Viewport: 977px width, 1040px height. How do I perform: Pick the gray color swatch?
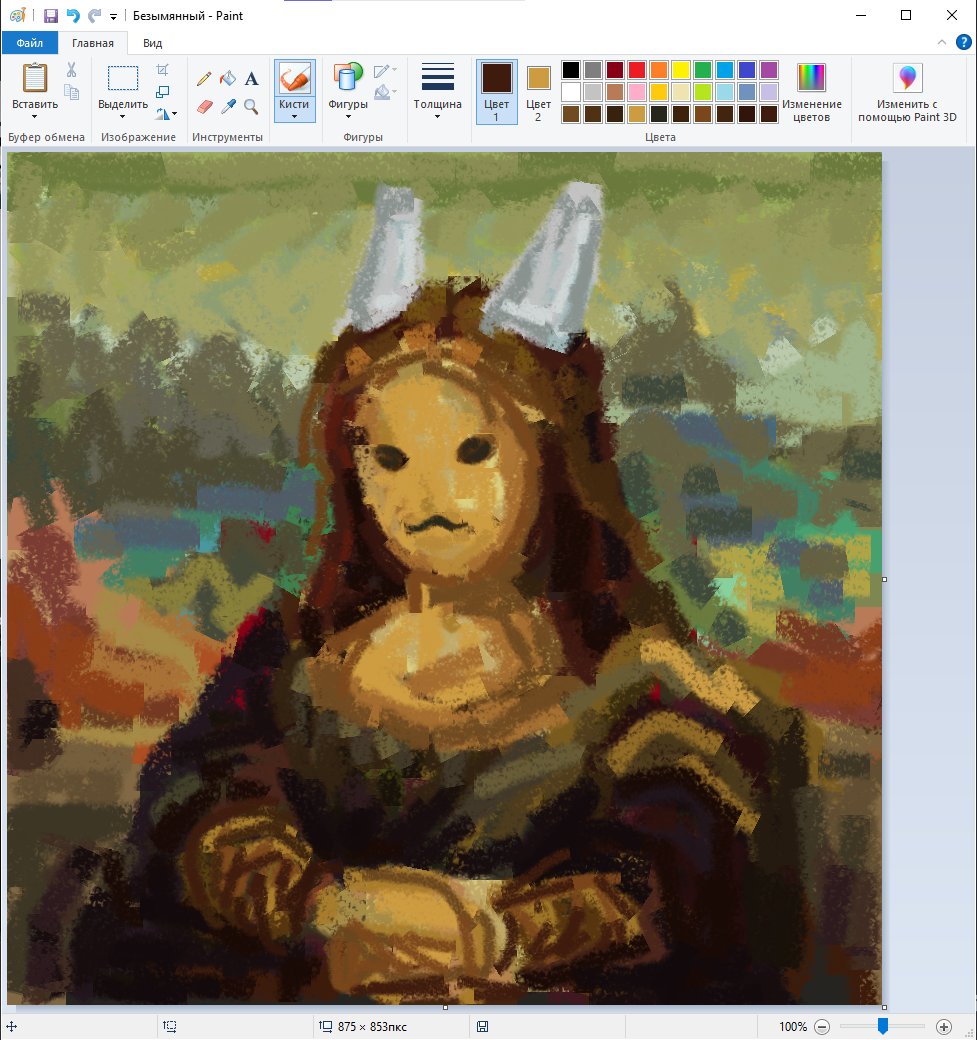[593, 70]
